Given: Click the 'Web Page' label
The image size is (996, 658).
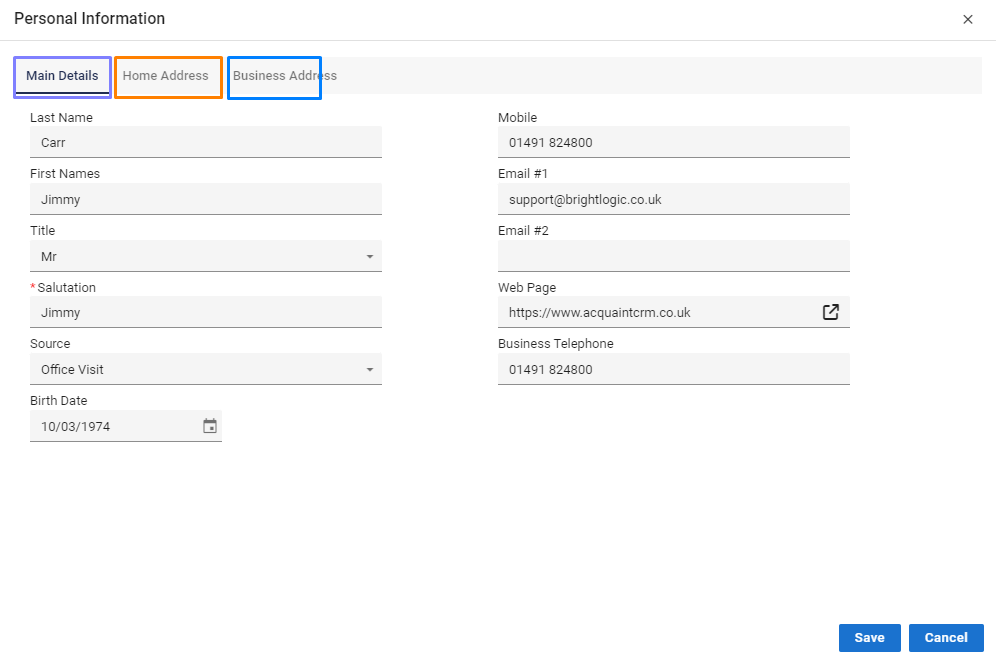Looking at the screenshot, I should coord(527,288).
